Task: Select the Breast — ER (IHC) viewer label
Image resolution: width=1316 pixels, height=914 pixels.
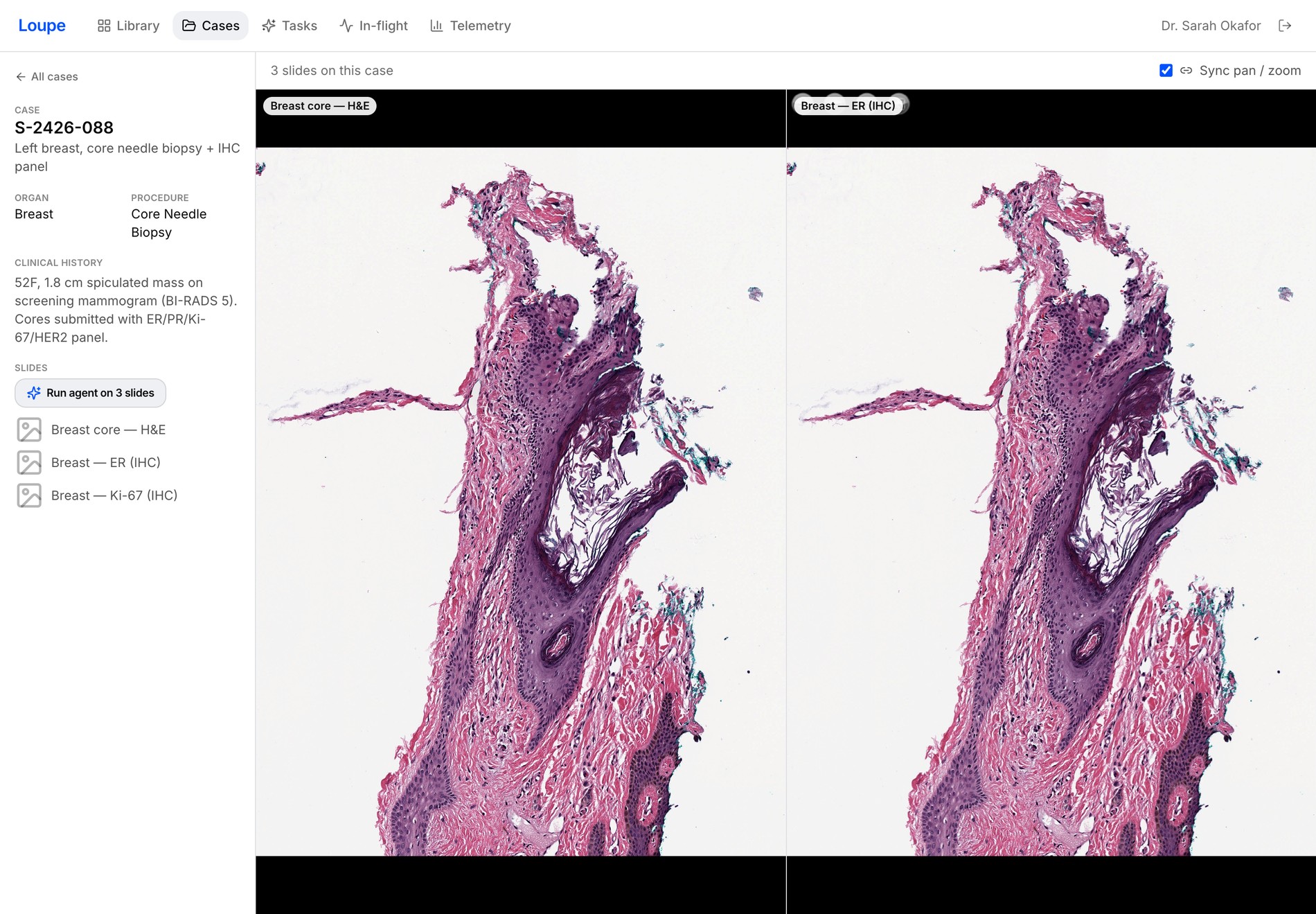Action: [848, 106]
